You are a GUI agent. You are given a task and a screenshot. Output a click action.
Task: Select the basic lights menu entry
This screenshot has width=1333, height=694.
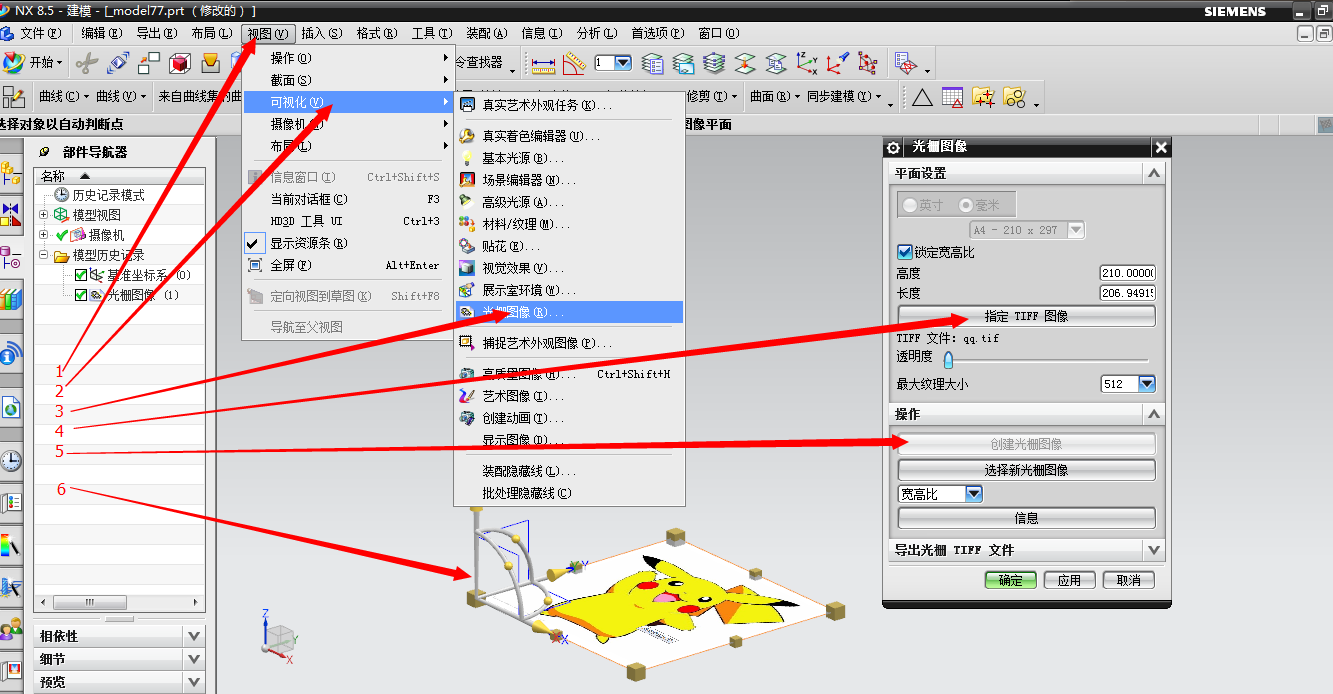point(569,158)
